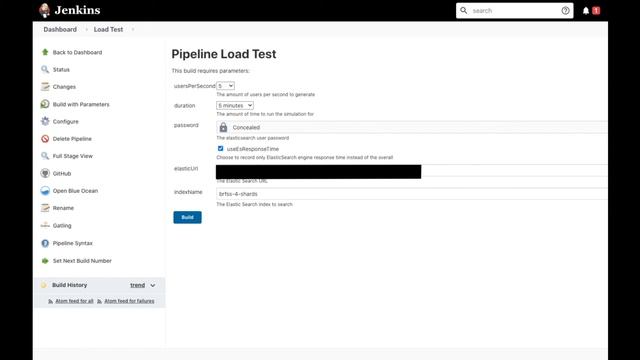Open the Rename sidebar link

63,208
